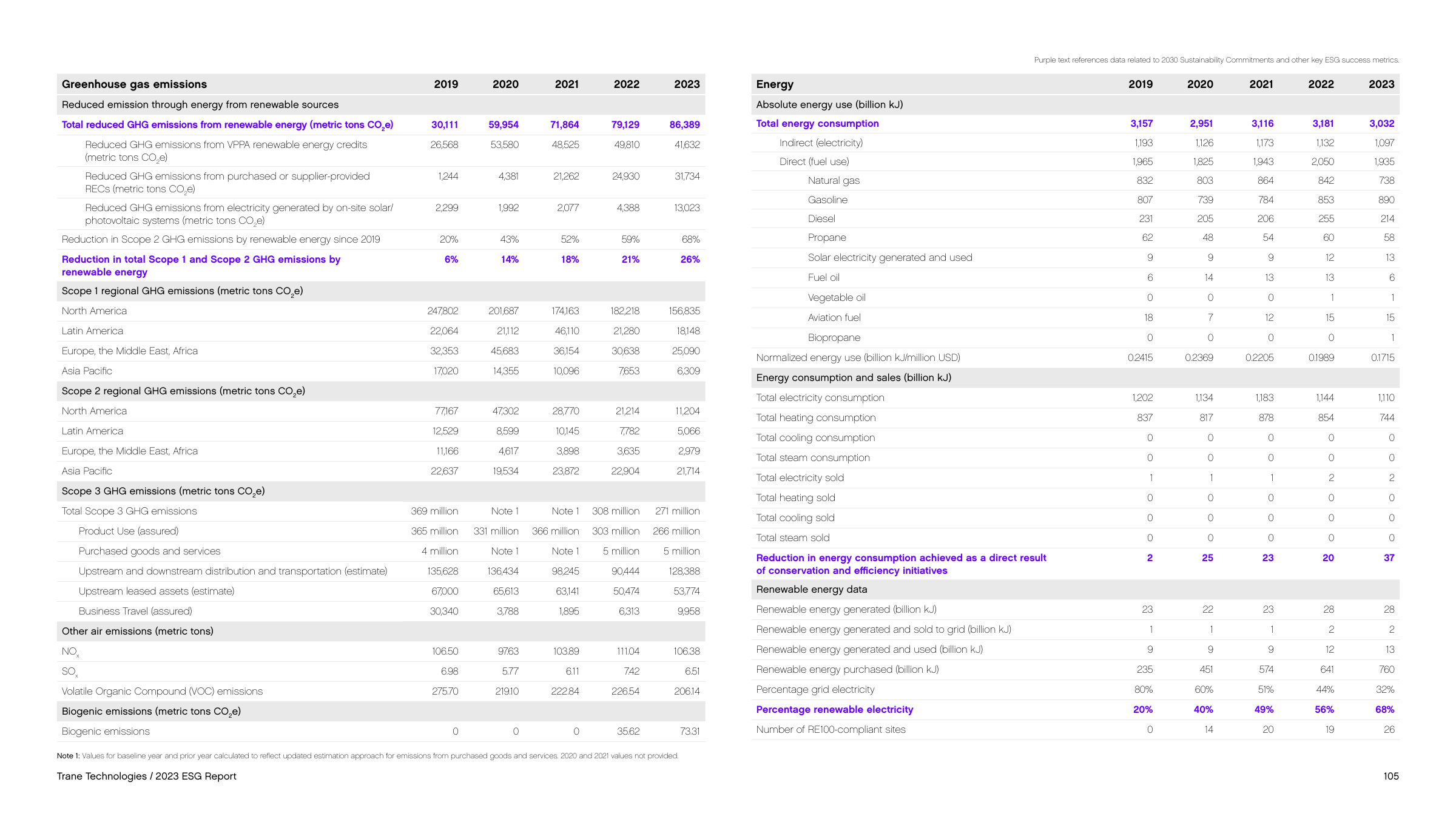Select the 'Purple text references data' note
This screenshot has height=819, width=1456.
point(1216,60)
